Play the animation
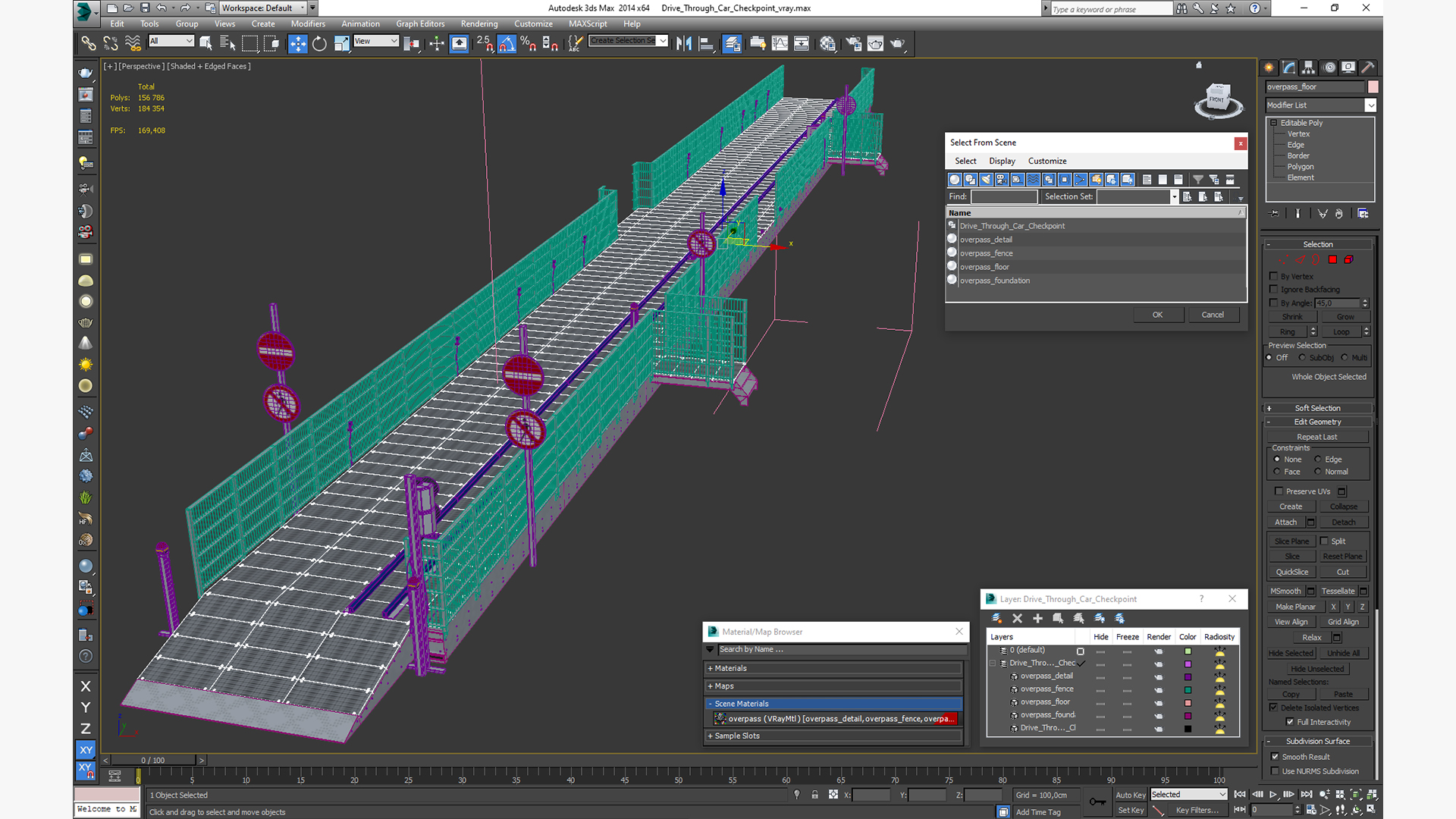 click(x=1273, y=795)
